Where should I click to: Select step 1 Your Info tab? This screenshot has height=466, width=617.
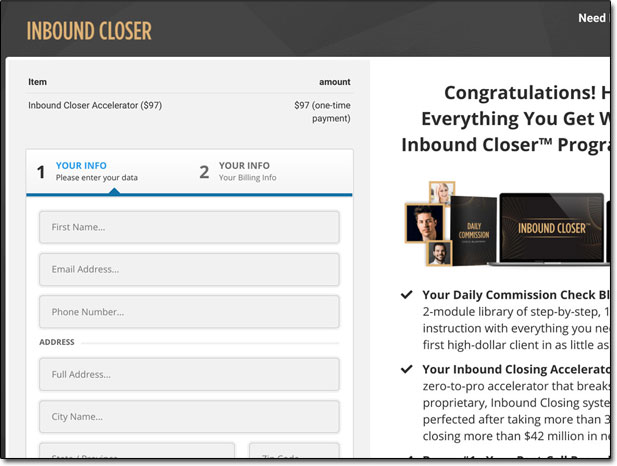[x=89, y=172]
